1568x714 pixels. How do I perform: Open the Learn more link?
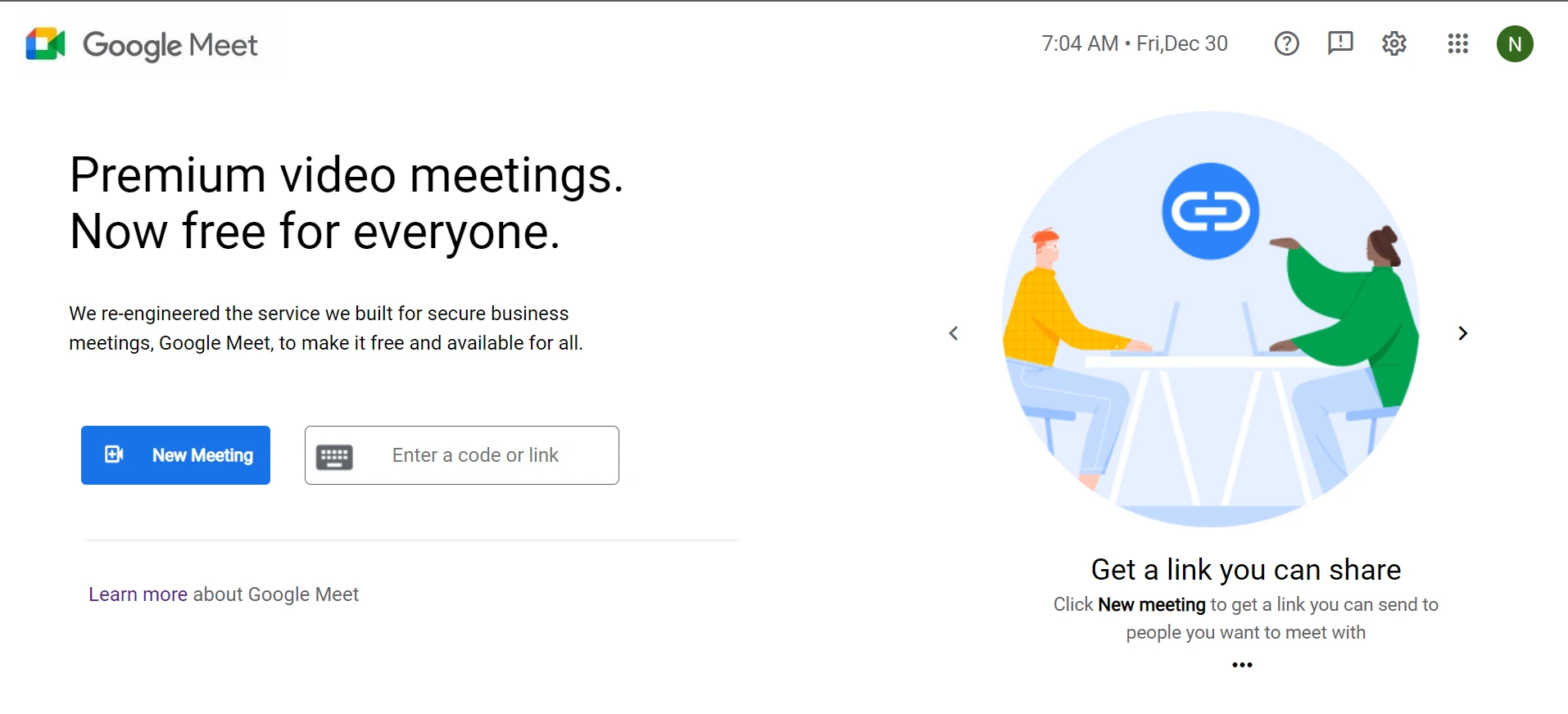pos(138,594)
